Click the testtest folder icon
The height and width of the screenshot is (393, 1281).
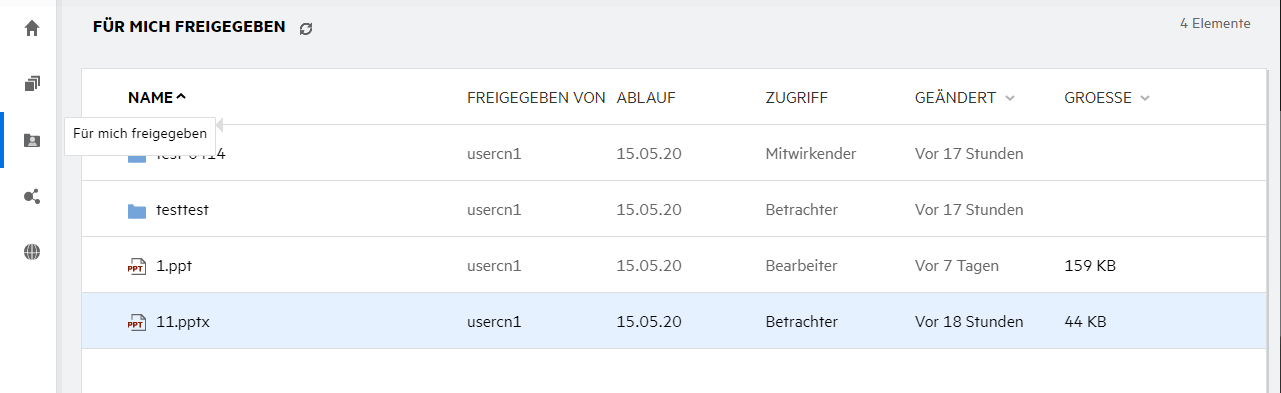pos(137,211)
